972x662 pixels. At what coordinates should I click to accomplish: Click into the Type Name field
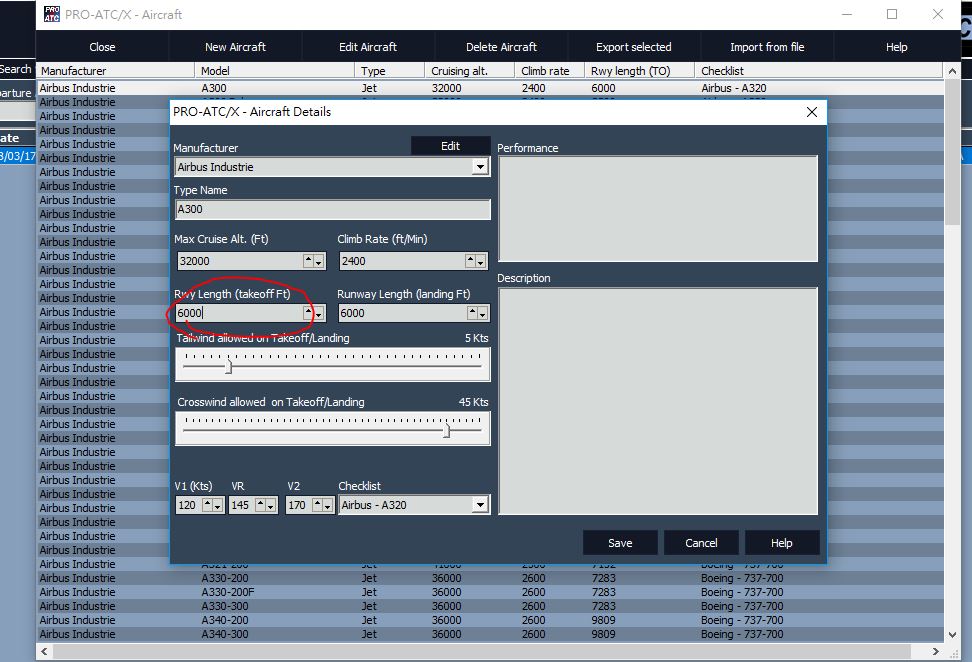tap(333, 210)
